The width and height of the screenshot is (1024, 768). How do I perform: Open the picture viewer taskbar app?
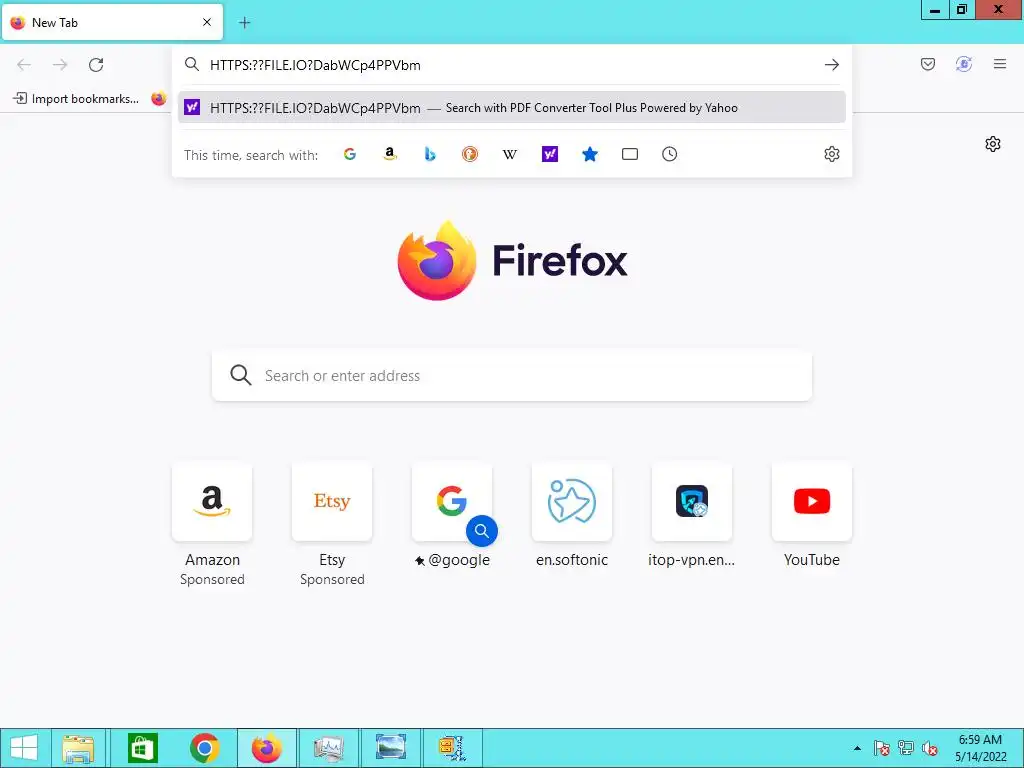coord(391,748)
